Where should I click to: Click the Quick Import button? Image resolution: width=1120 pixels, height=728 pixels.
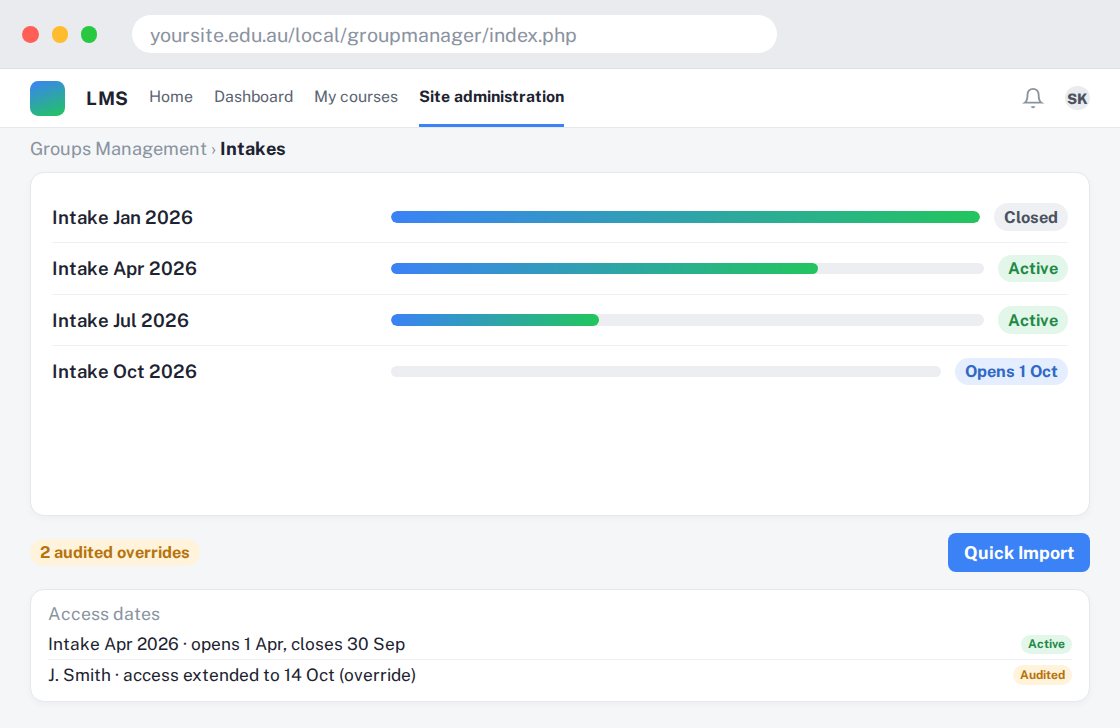click(1019, 552)
